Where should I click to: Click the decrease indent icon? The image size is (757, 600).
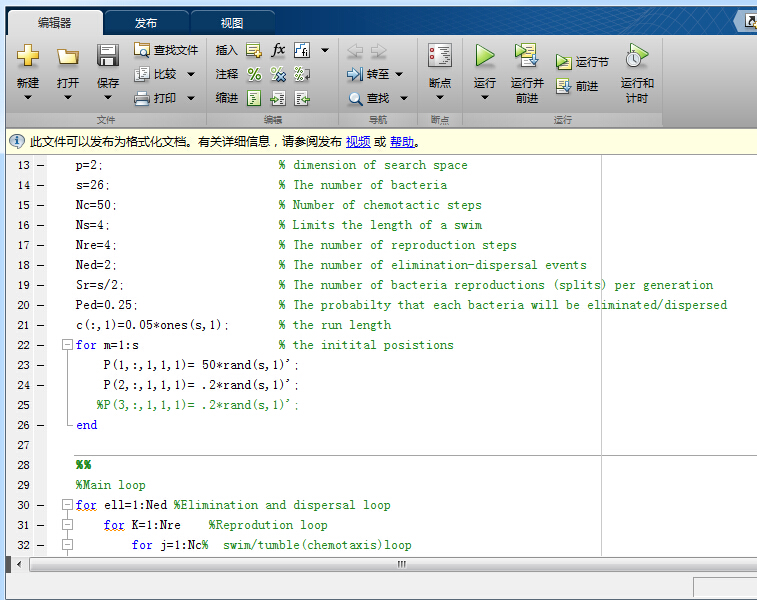pyautogui.click(x=302, y=98)
